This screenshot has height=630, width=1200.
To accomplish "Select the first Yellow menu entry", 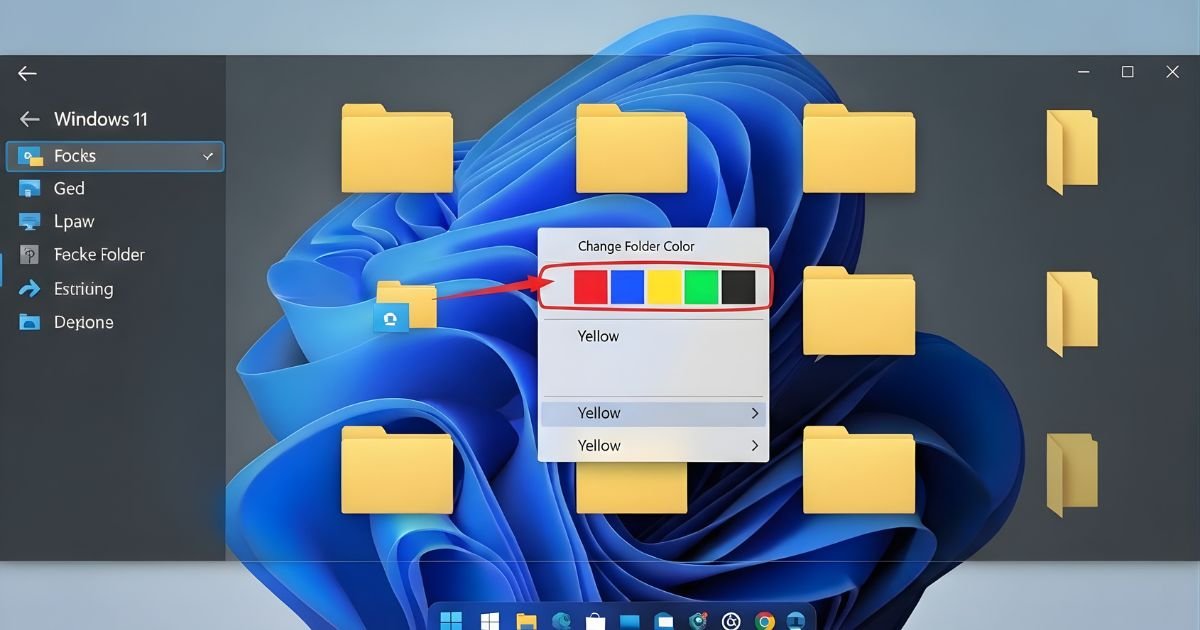I will click(598, 337).
